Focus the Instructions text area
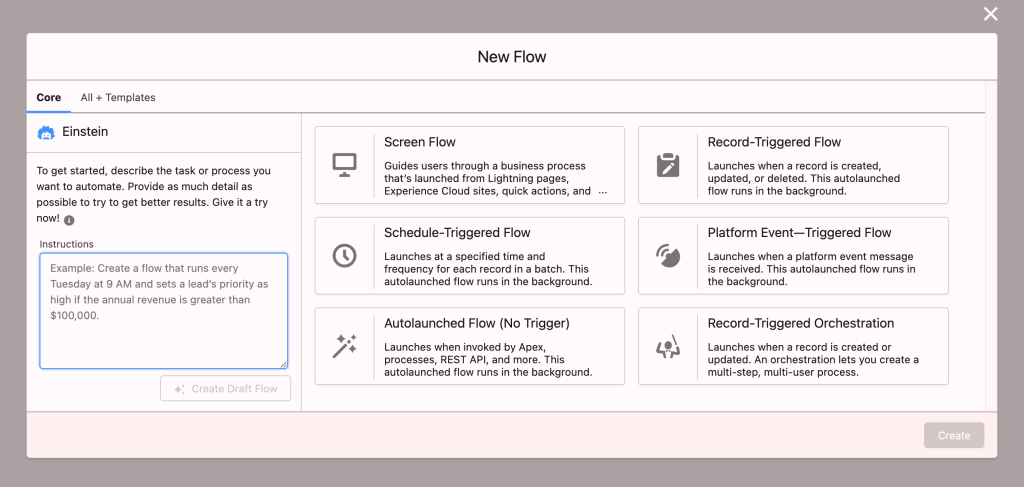1024x487 pixels. 163,310
